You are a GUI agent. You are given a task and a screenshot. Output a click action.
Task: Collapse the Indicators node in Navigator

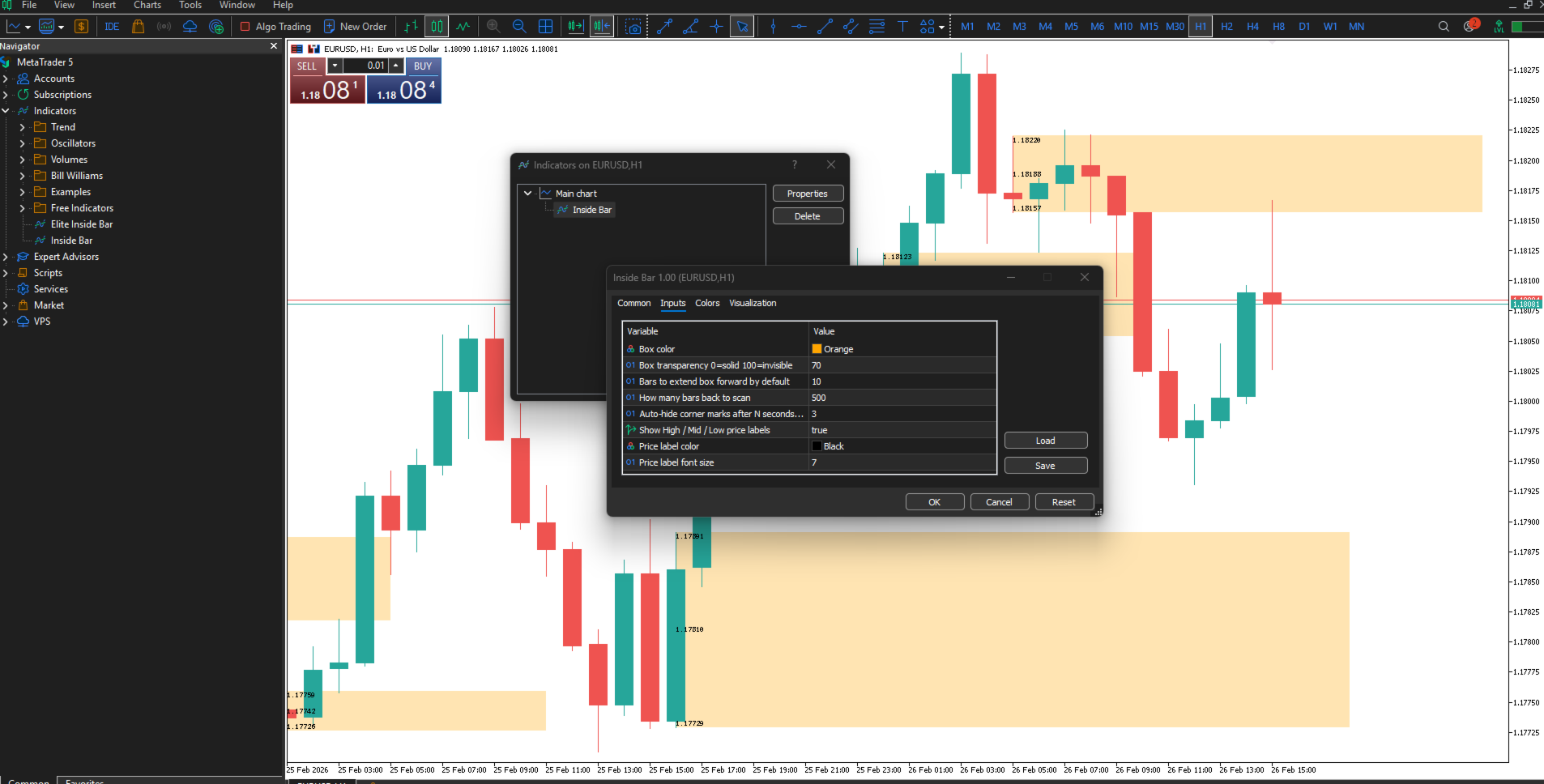[6, 111]
